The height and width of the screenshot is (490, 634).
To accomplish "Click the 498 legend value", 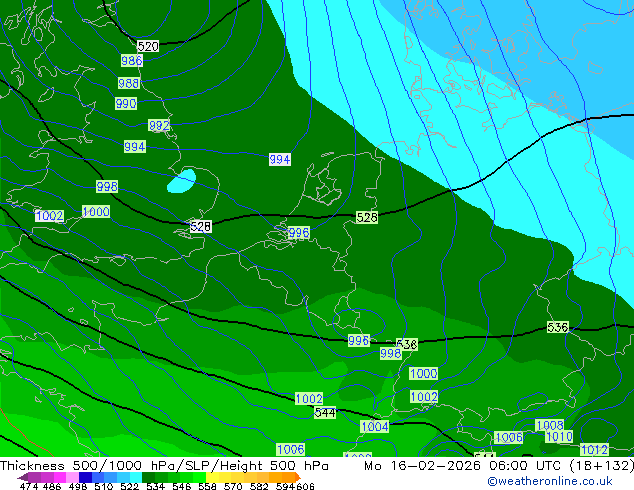I will point(76,486).
